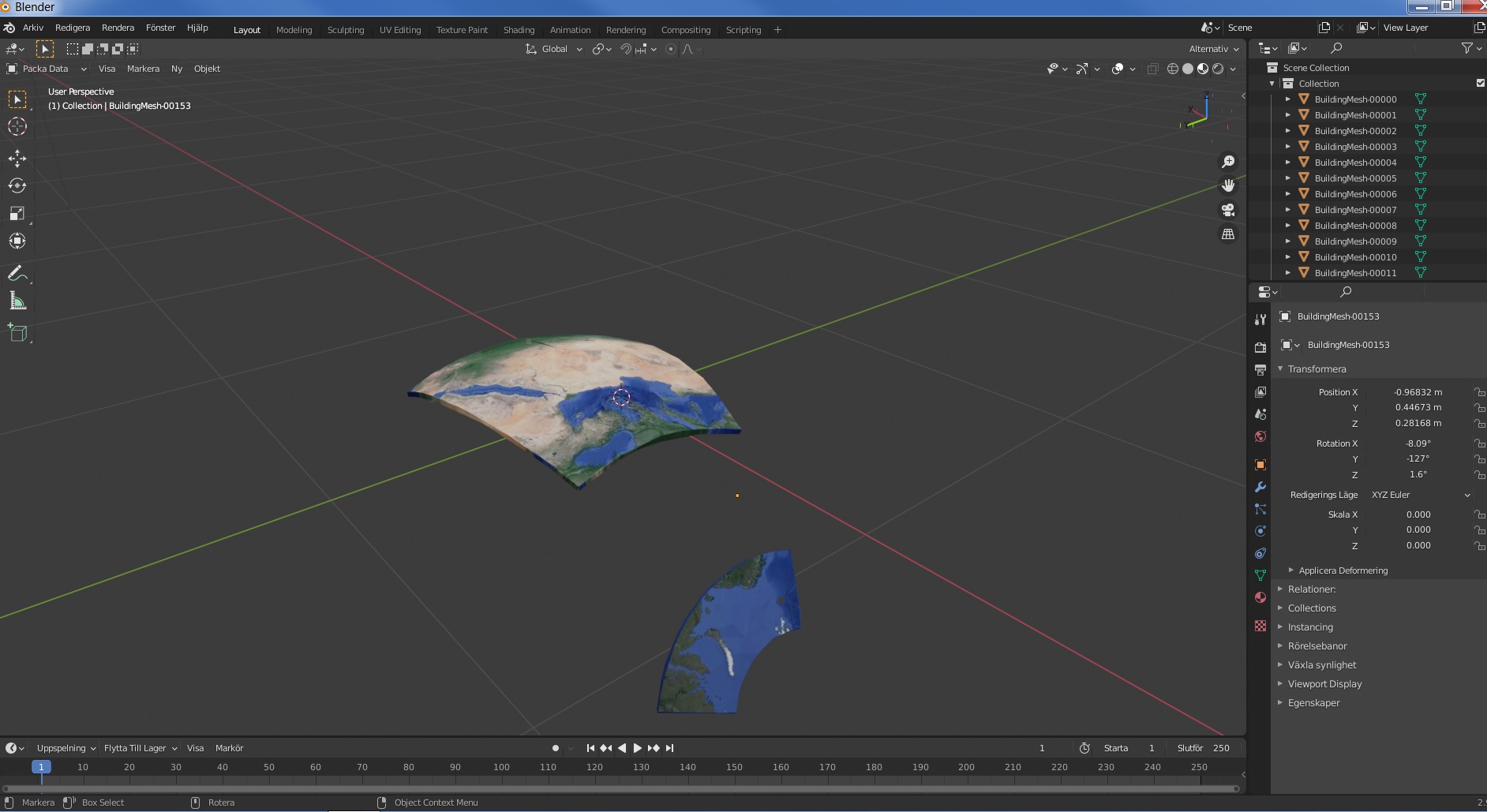The image size is (1487, 812).
Task: Switch to wireframe viewport shading
Action: pyautogui.click(x=1173, y=69)
